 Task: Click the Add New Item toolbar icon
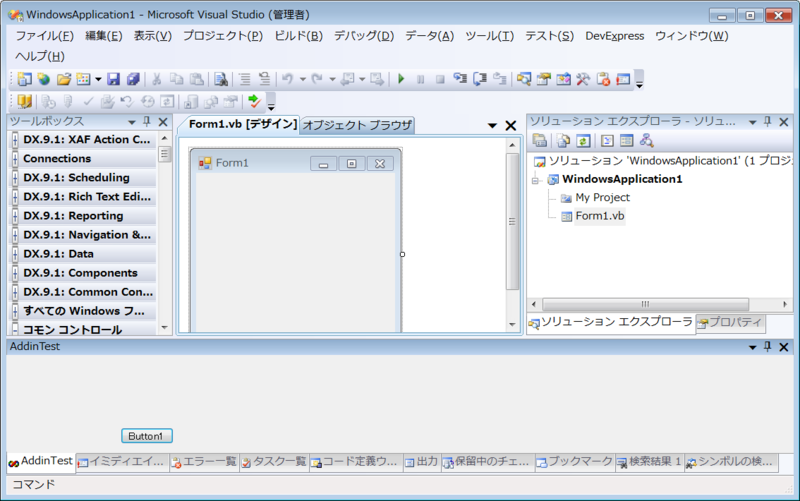(83, 79)
